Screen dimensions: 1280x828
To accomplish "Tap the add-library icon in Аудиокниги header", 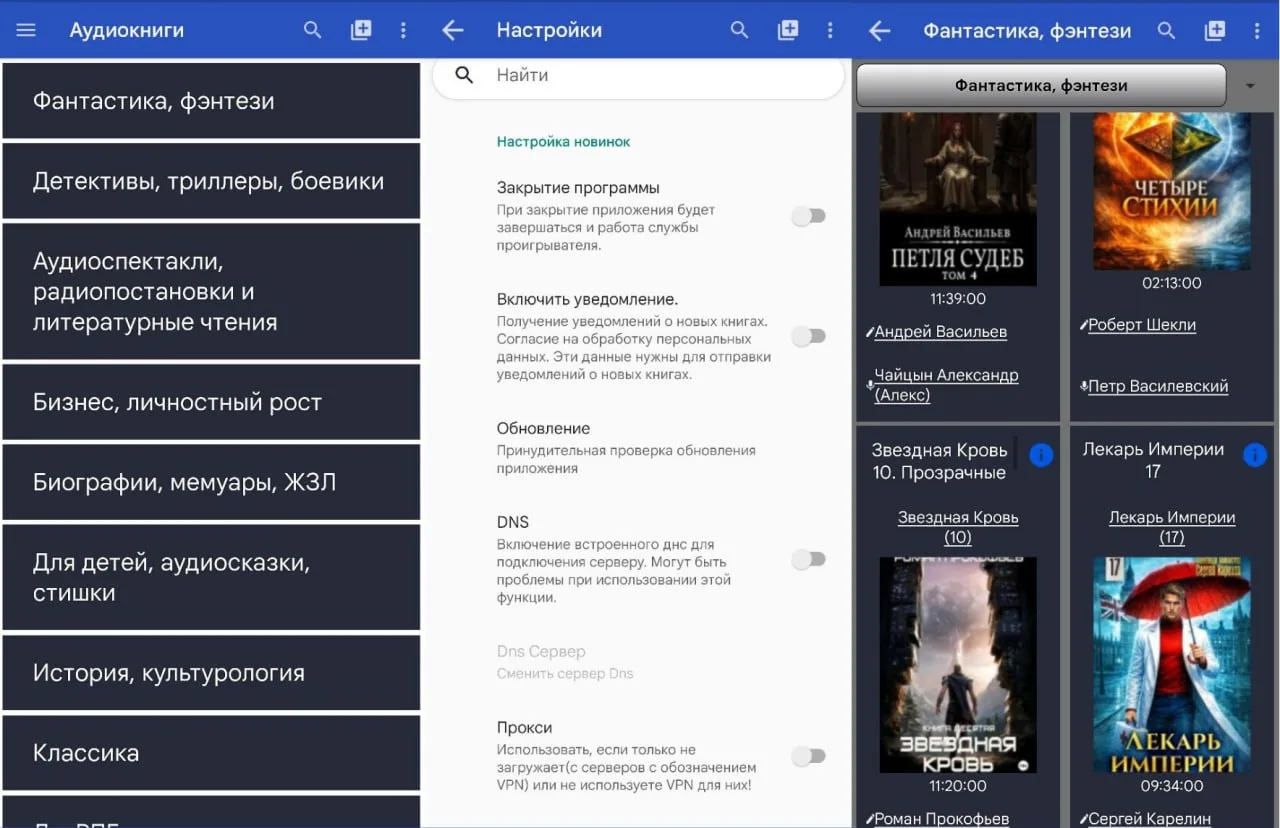I will [x=361, y=30].
